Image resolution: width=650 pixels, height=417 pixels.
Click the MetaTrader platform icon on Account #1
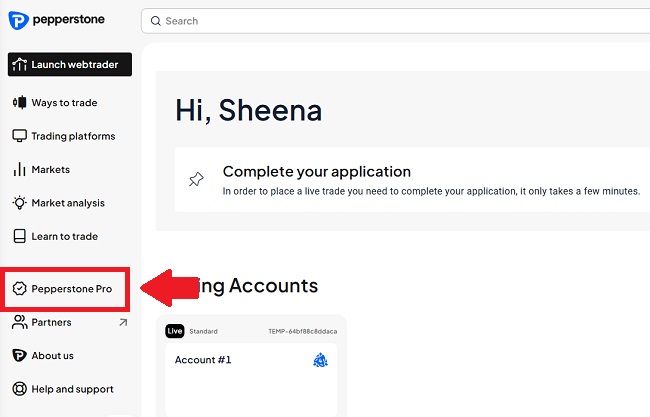(x=320, y=360)
